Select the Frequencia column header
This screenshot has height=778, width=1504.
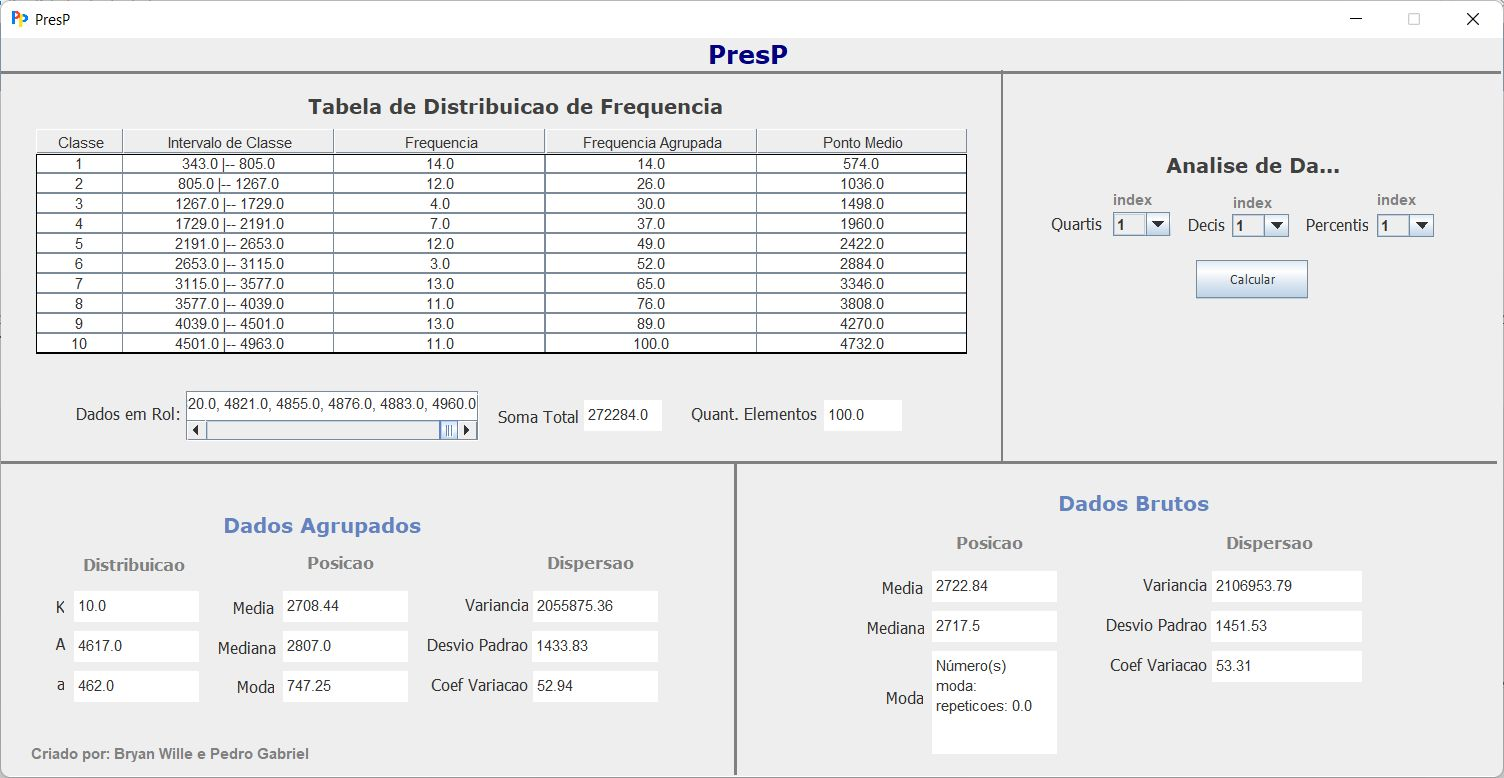[439, 140]
